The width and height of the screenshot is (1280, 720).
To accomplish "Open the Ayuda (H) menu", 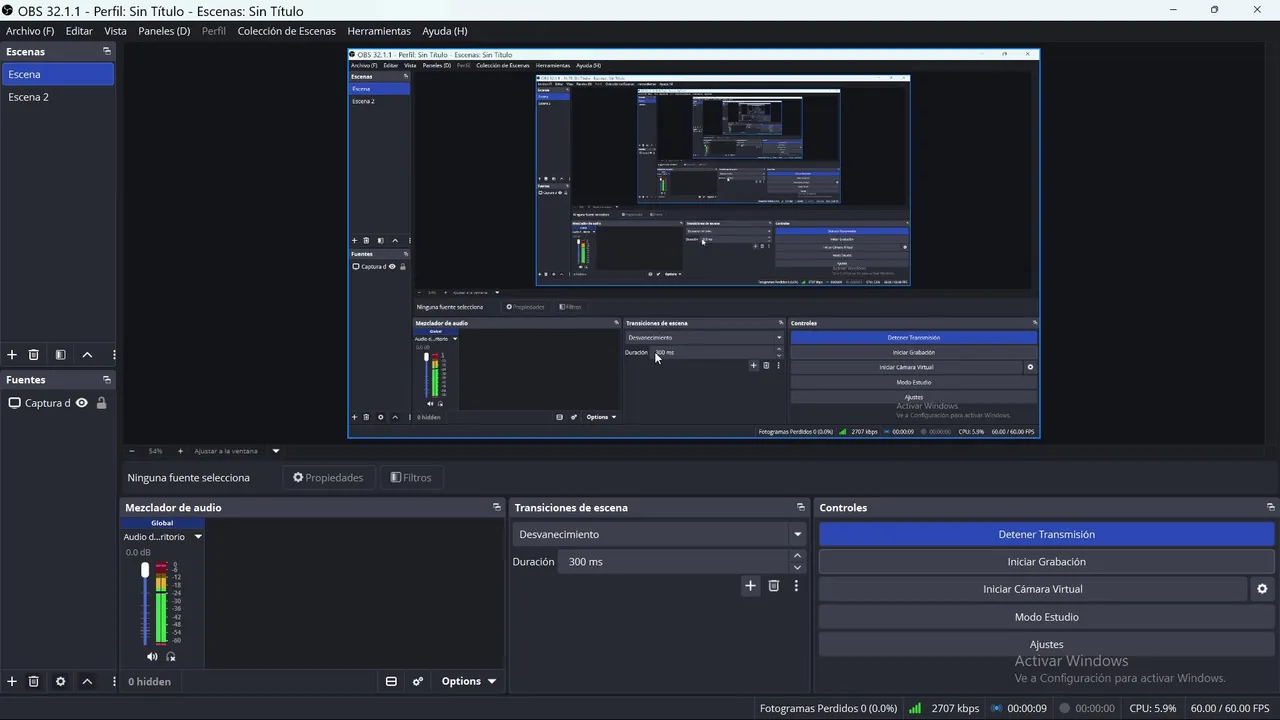I will coord(445,31).
